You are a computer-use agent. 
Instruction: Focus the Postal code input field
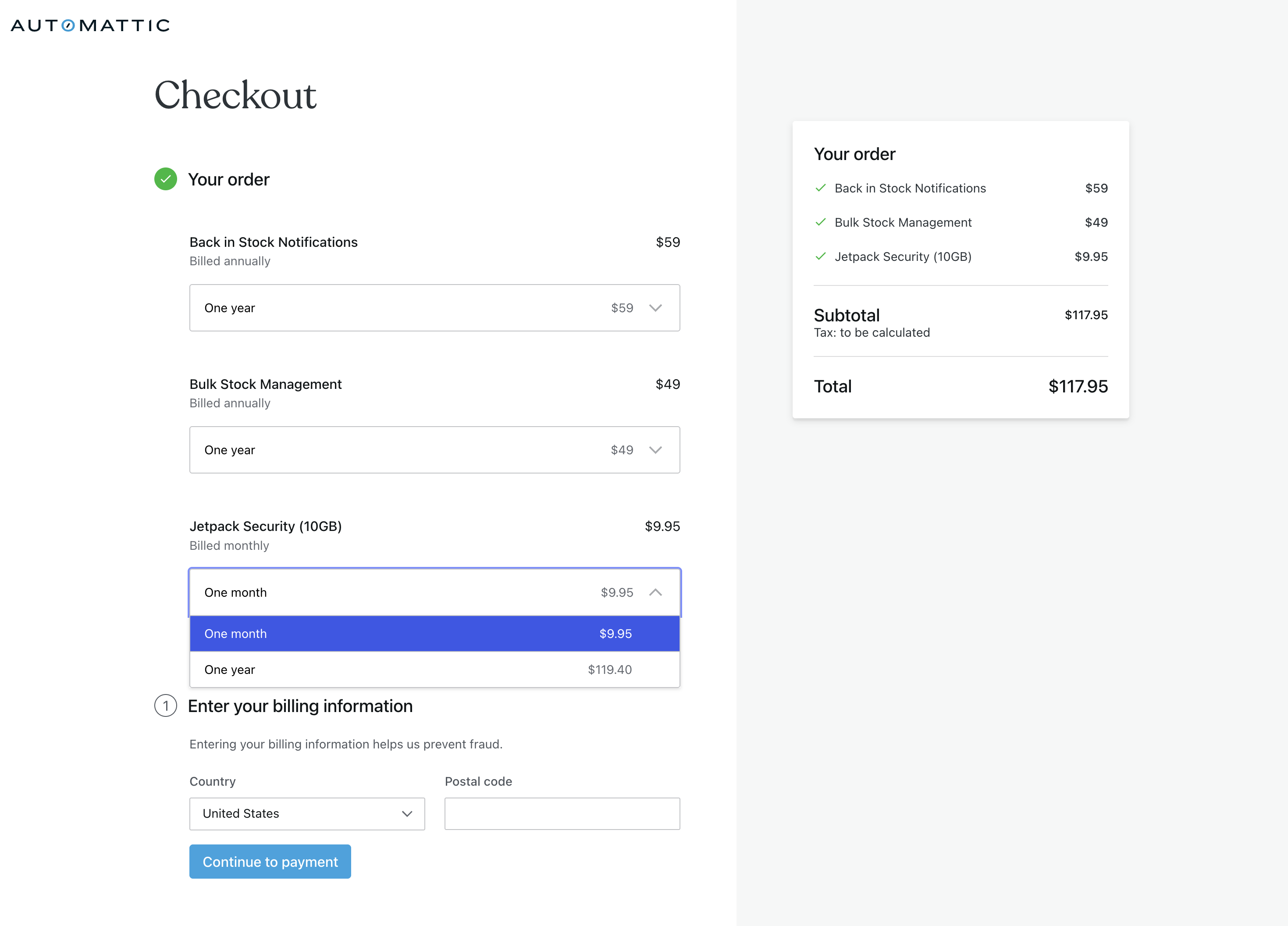tap(562, 813)
